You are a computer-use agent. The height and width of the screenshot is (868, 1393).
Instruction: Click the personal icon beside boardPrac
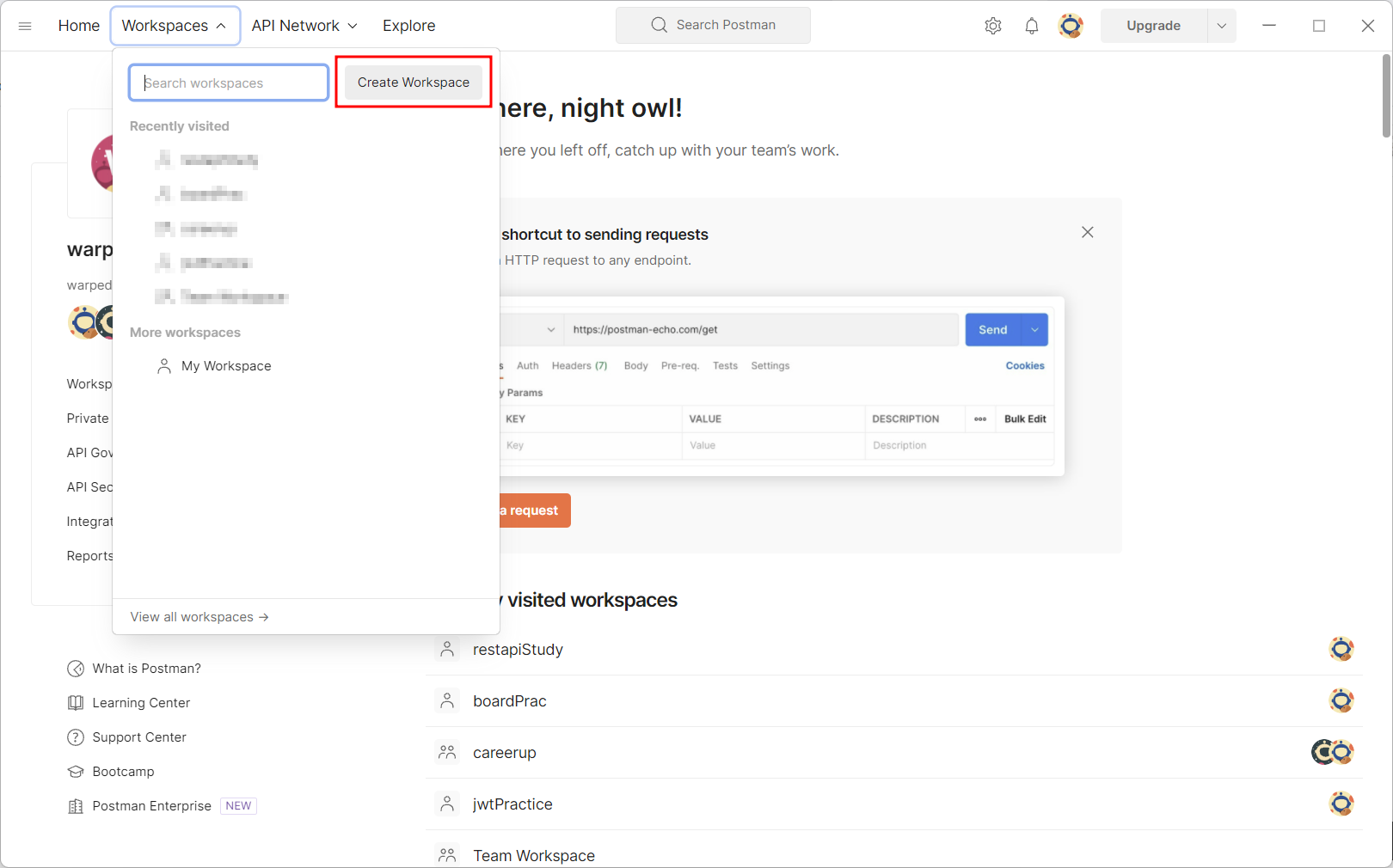447,701
